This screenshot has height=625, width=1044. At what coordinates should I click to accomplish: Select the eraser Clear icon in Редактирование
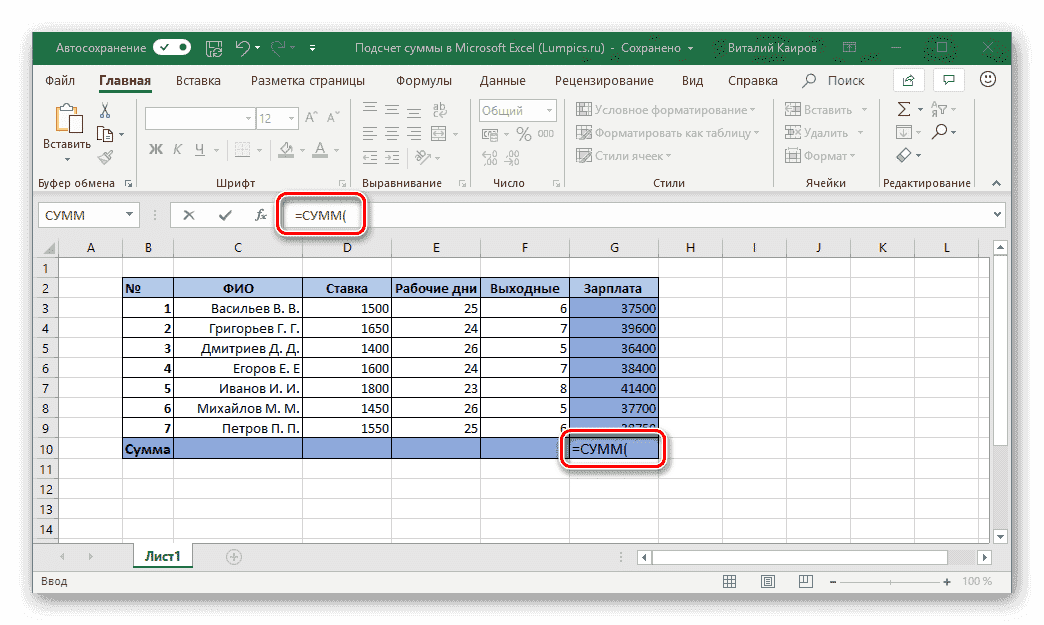tap(903, 155)
